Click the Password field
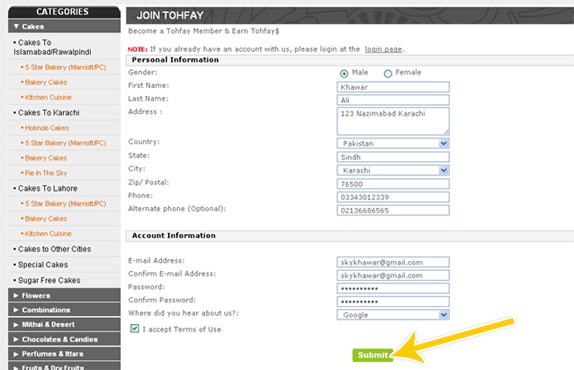 point(393,288)
